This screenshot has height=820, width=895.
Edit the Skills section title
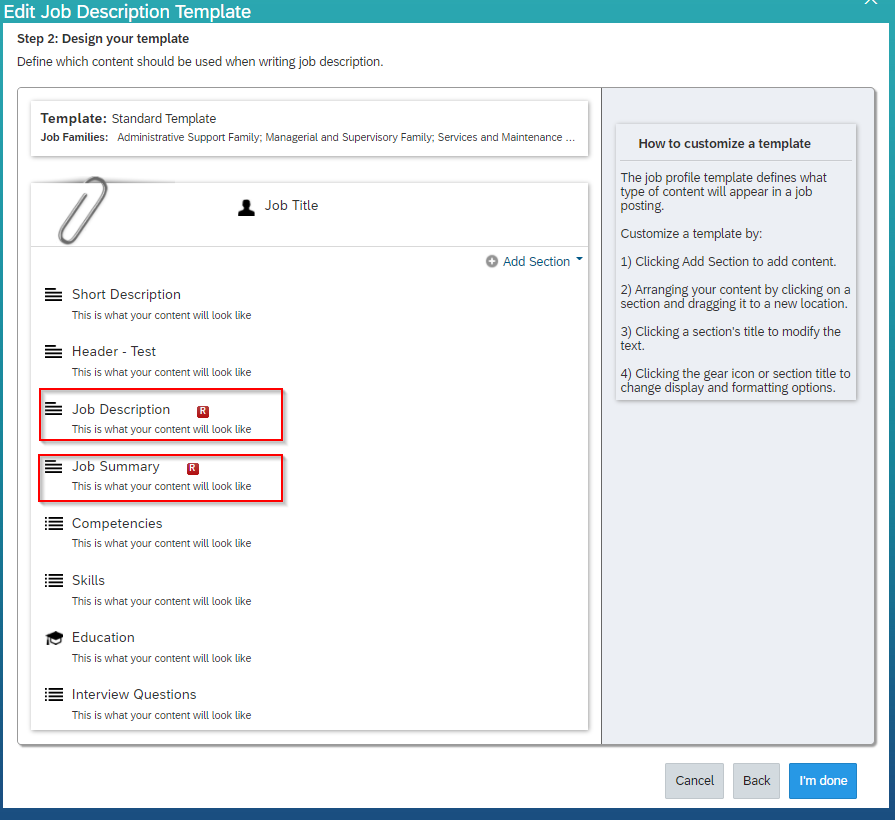coord(88,580)
